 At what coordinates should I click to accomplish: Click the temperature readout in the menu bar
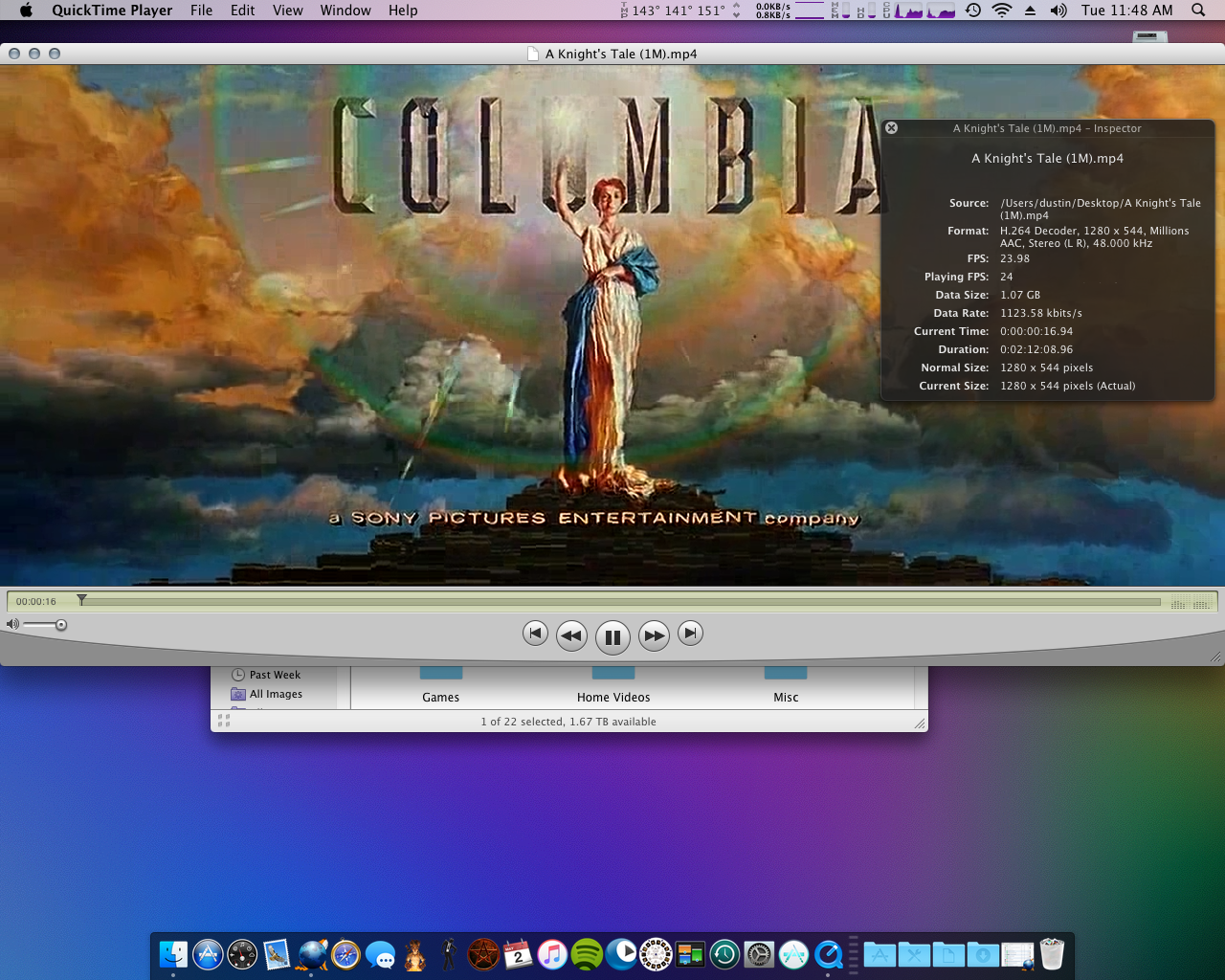678,11
